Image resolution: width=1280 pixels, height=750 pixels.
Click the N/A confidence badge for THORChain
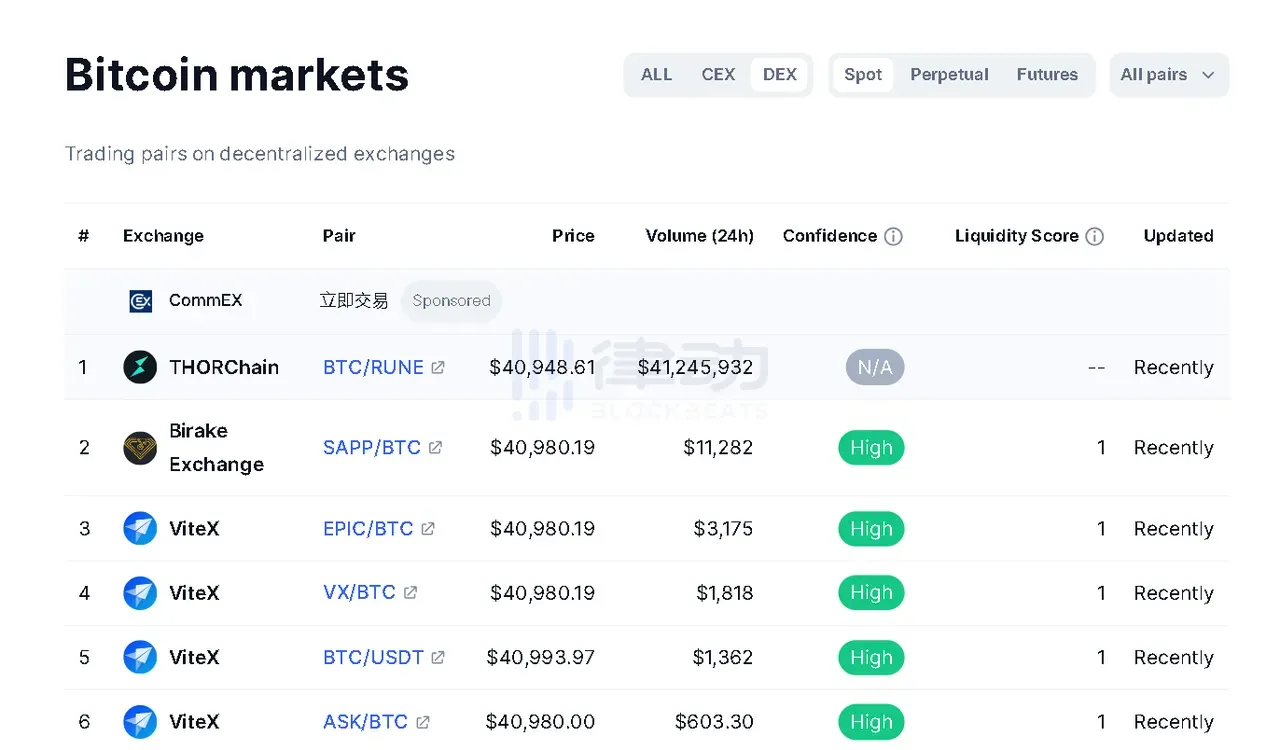pos(875,367)
